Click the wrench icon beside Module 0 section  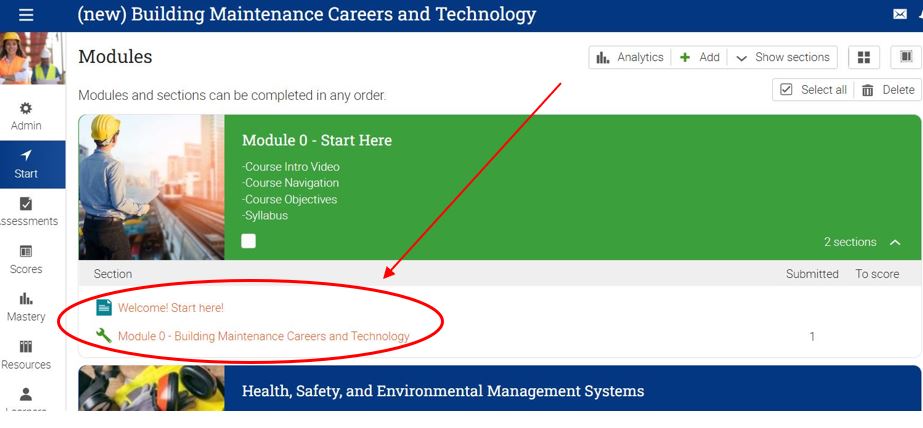pyautogui.click(x=103, y=336)
